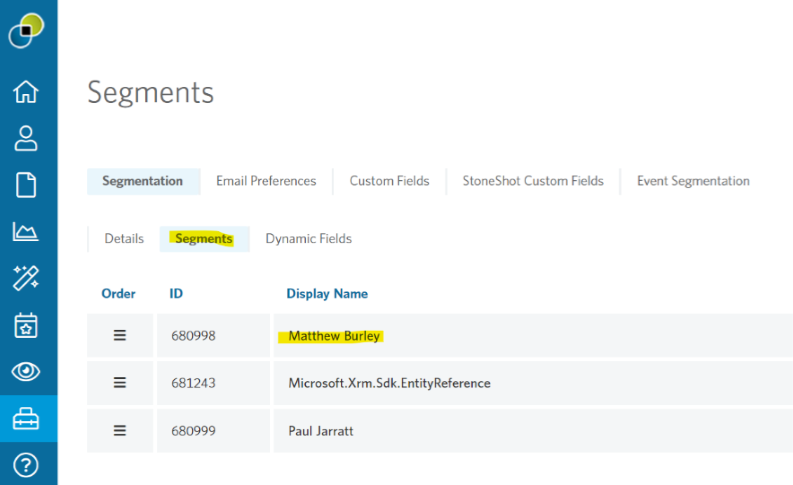The image size is (793, 485).
Task: Open the Home icon in sidebar
Action: (26, 92)
